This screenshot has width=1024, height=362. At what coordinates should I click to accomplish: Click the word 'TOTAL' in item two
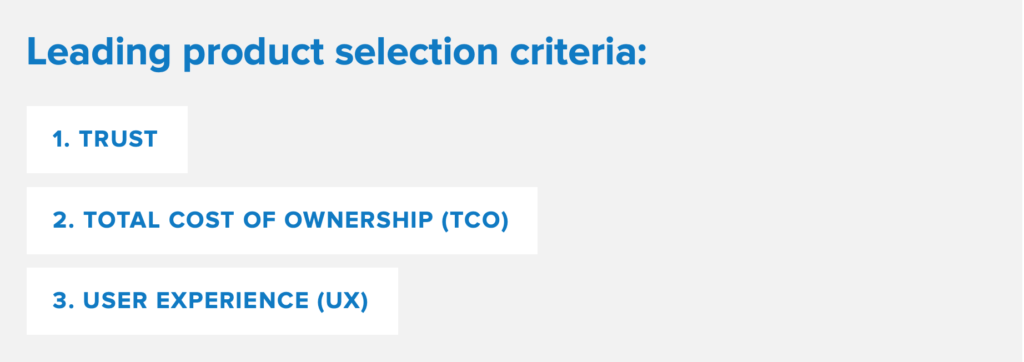(121, 220)
